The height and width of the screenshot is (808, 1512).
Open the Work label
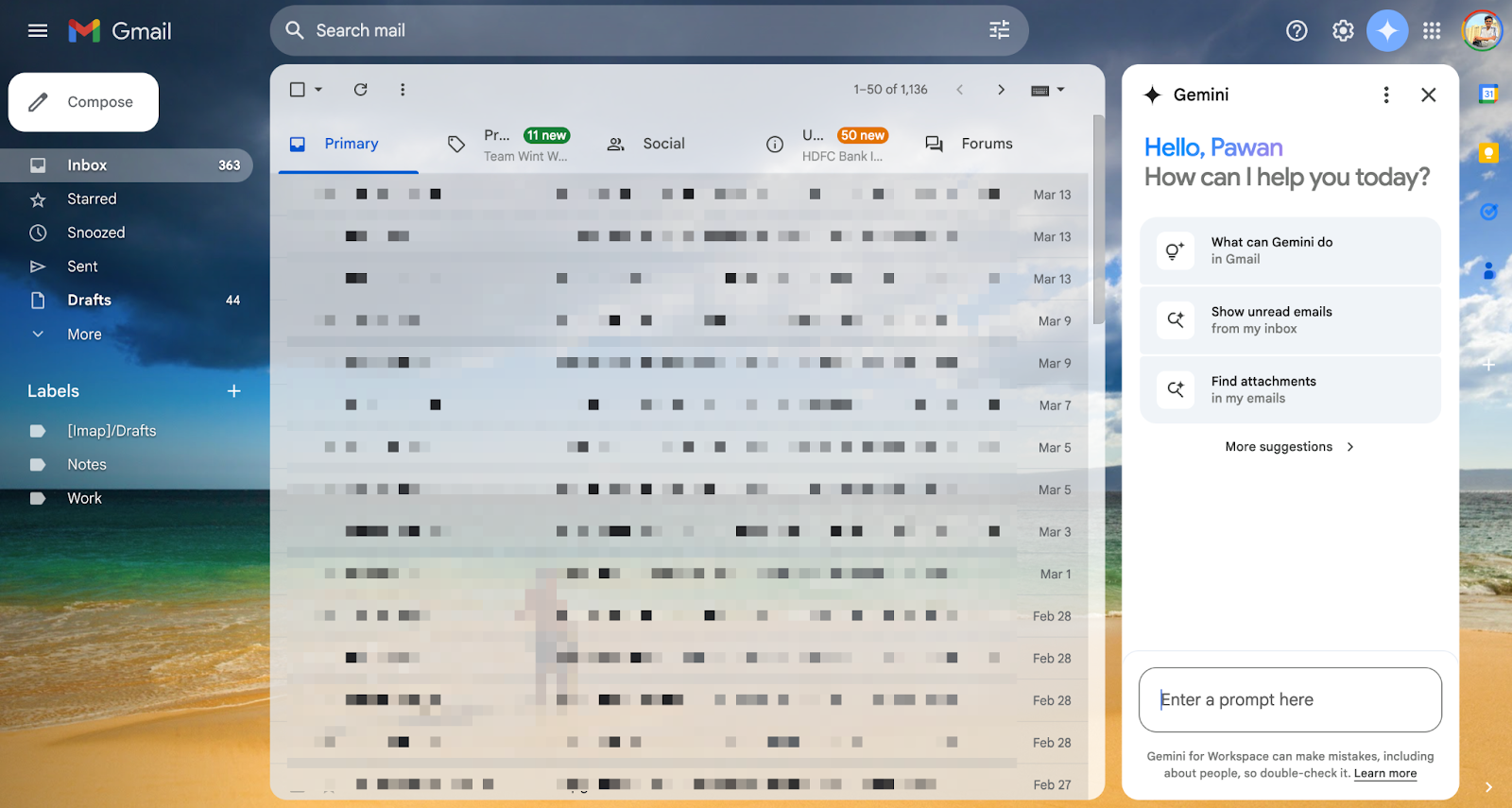pos(127,498)
